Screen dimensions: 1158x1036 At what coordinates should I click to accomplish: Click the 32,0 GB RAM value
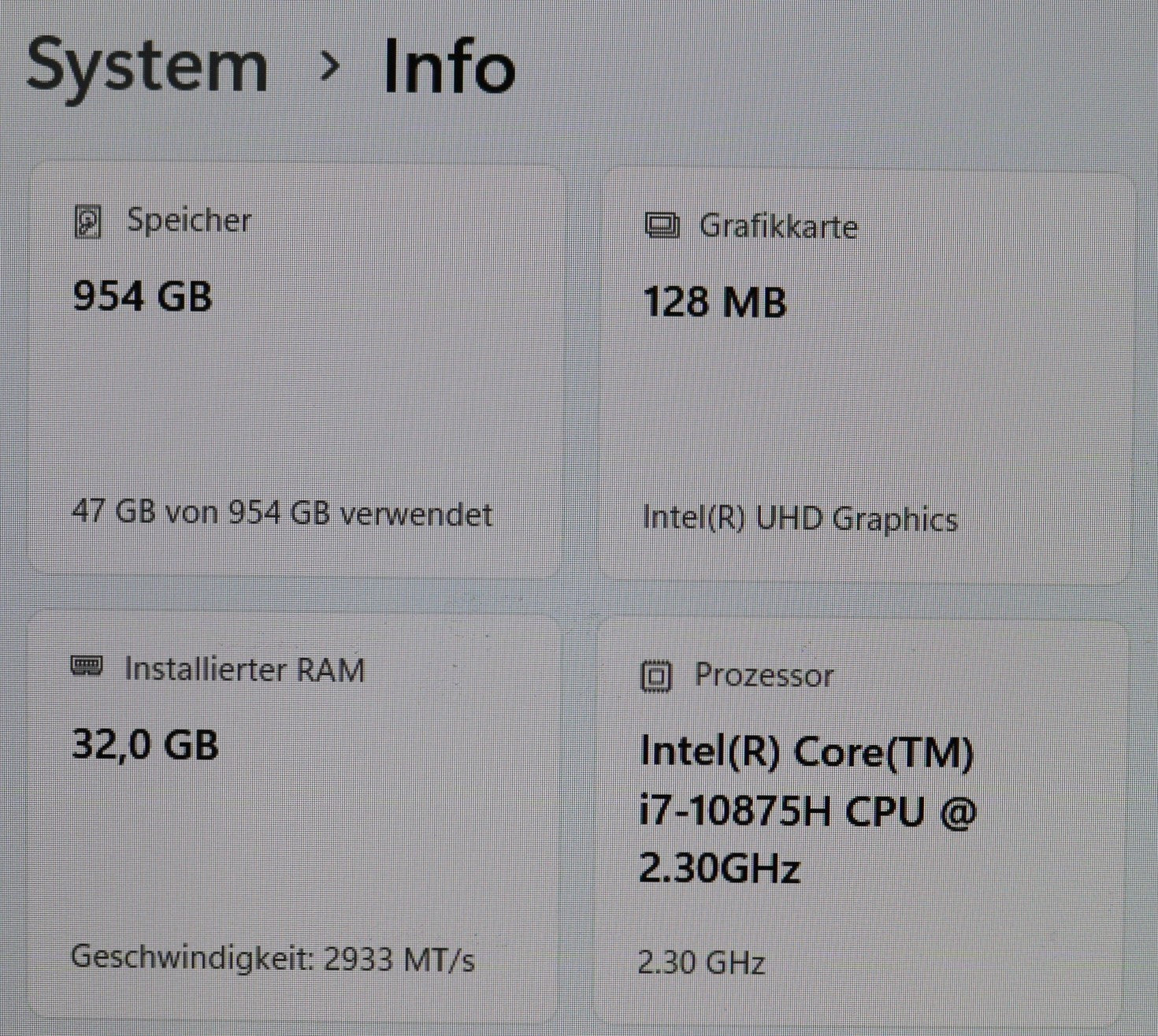pos(145,745)
